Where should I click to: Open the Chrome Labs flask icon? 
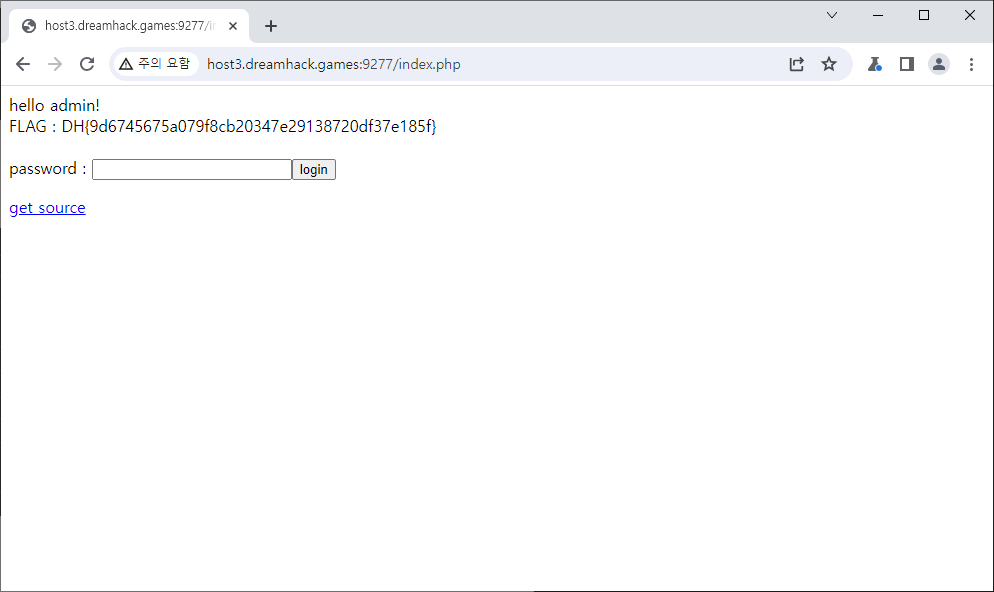click(875, 64)
